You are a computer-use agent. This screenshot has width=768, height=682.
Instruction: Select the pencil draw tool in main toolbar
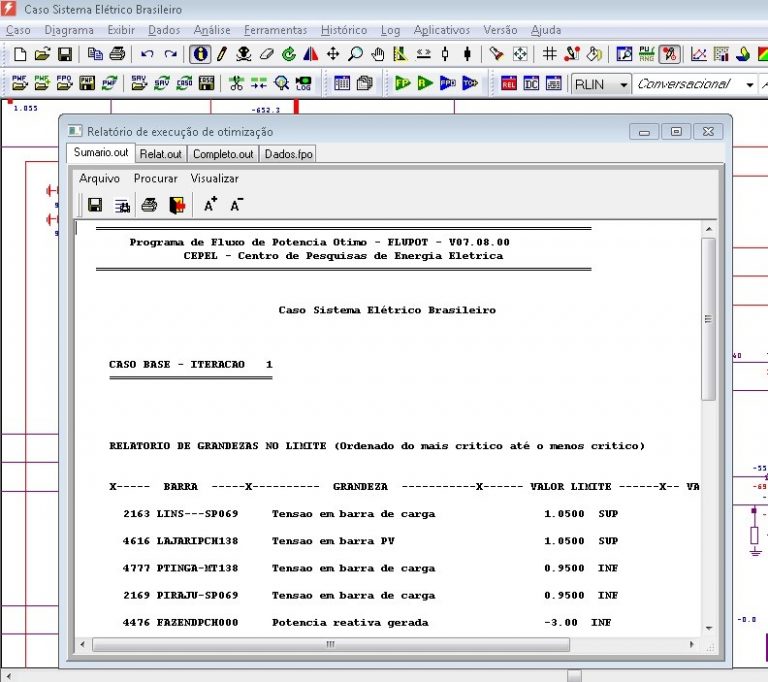click(222, 54)
